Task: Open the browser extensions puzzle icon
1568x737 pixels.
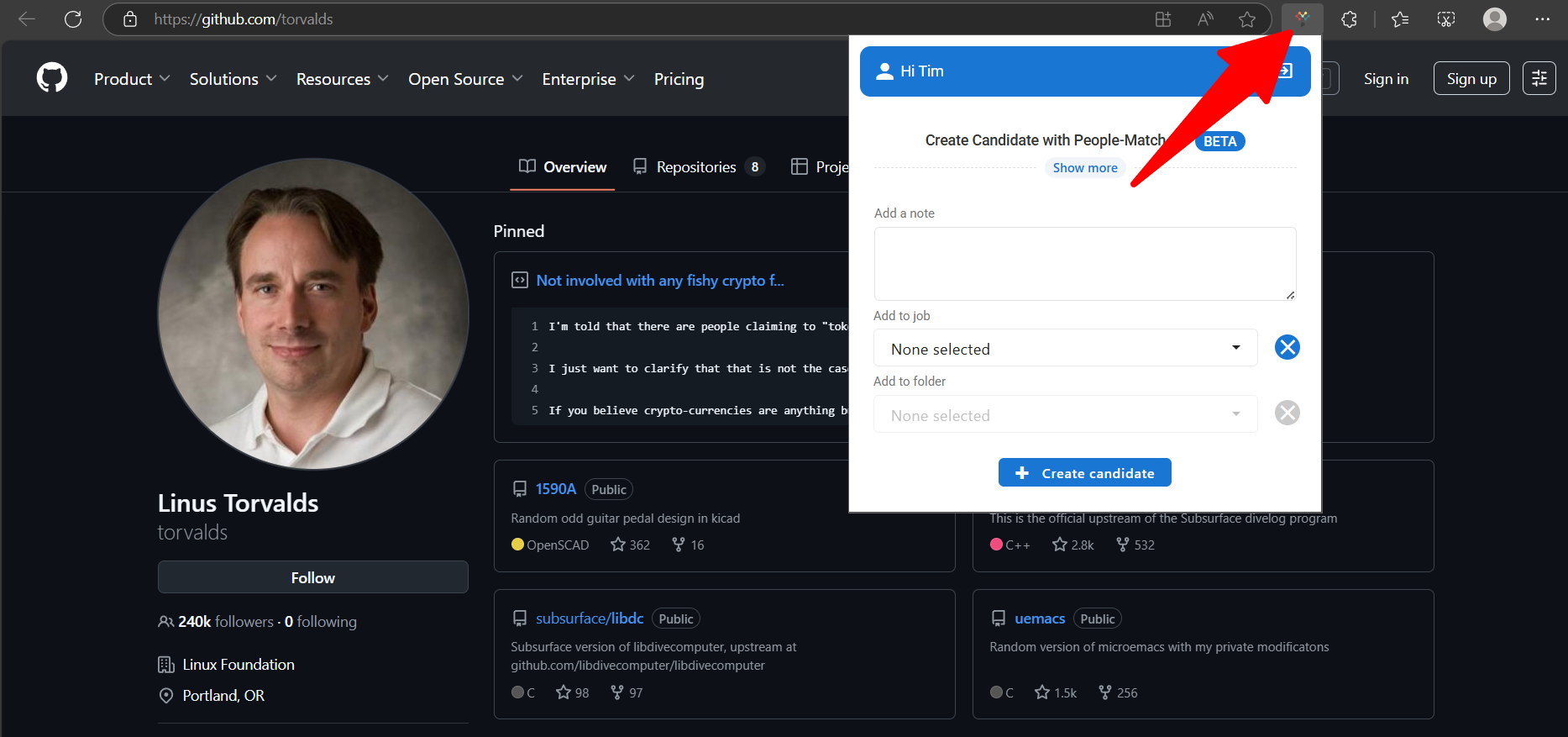Action: point(1349,19)
